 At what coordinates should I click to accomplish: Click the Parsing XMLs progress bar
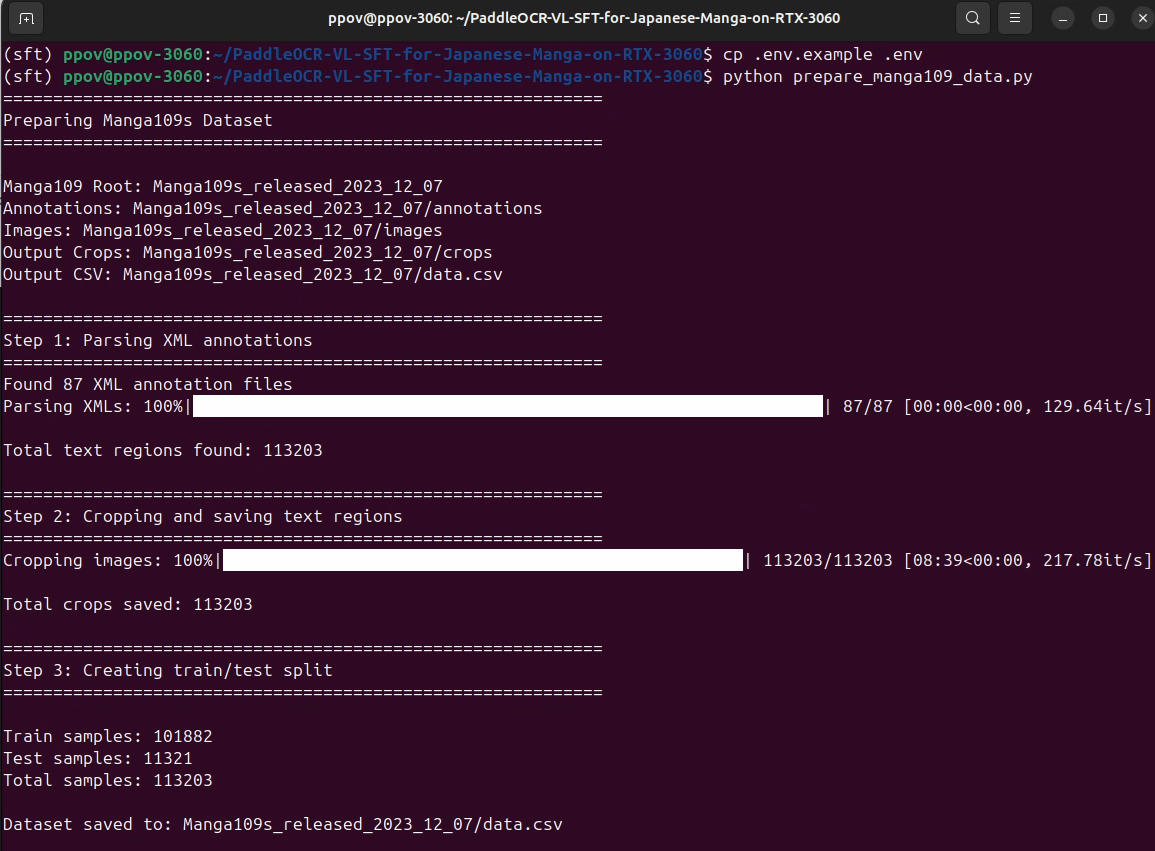click(x=508, y=406)
